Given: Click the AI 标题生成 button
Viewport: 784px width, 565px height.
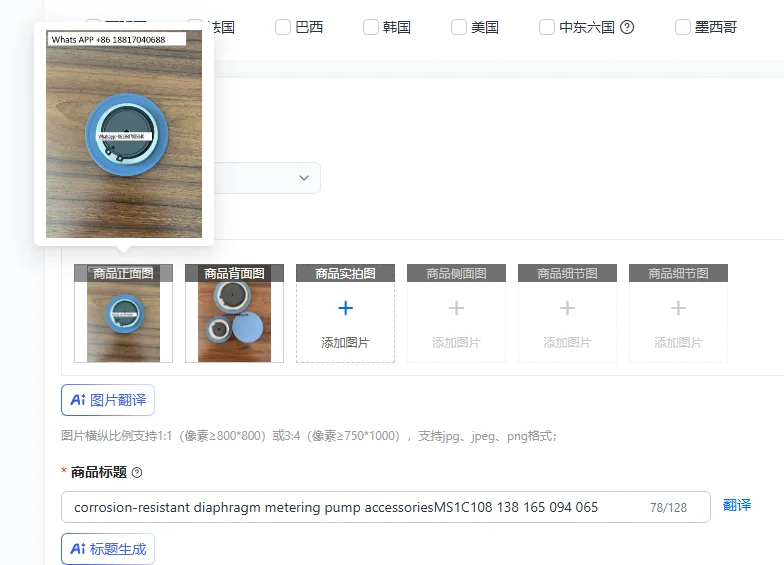Looking at the screenshot, I should [x=108, y=549].
